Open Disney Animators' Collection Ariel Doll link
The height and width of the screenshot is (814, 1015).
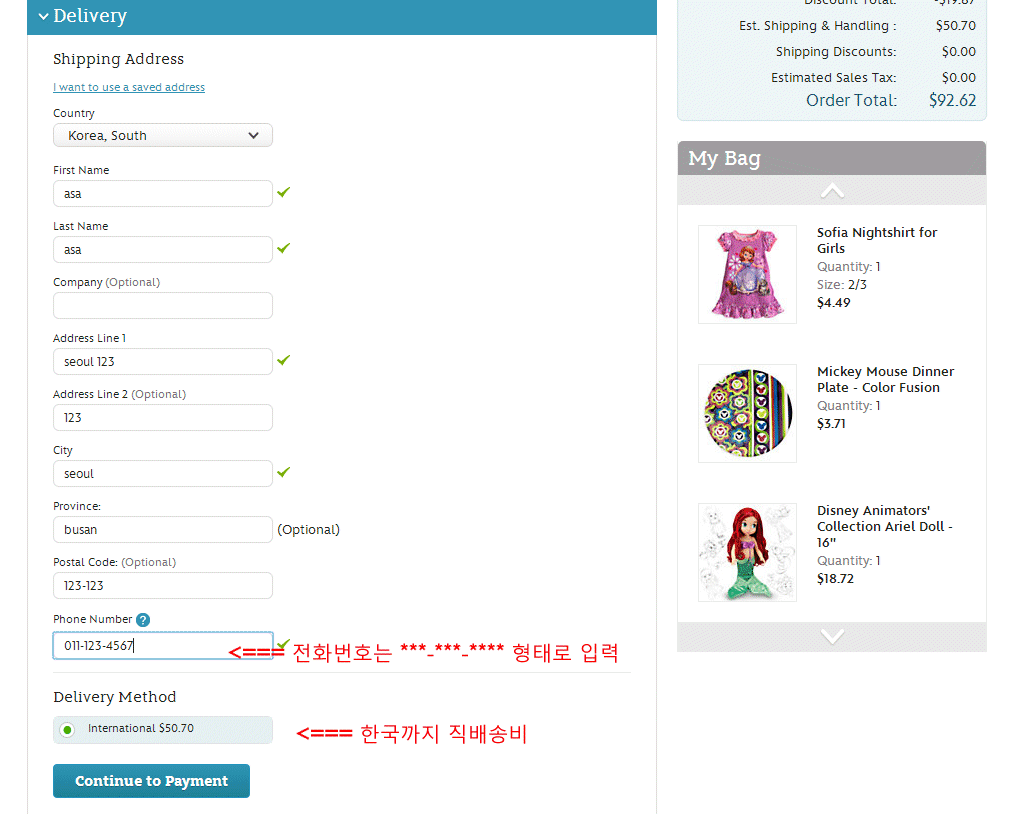884,526
